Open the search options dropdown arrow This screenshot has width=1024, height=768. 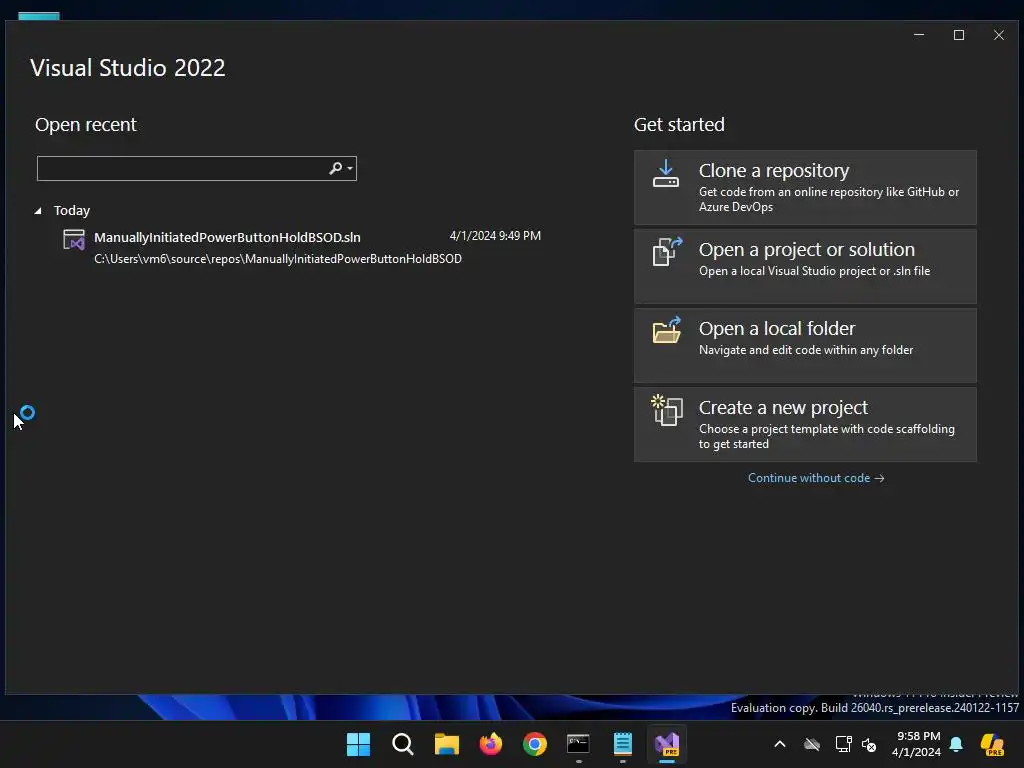tap(350, 168)
